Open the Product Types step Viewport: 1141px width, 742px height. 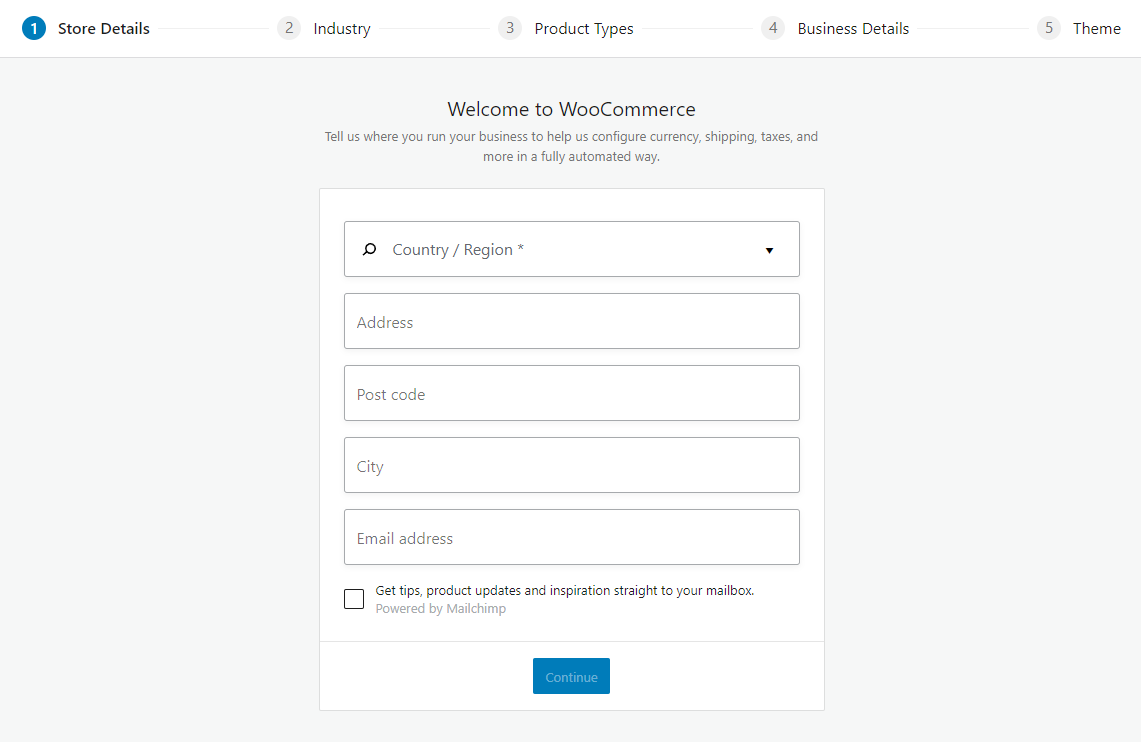(x=584, y=28)
